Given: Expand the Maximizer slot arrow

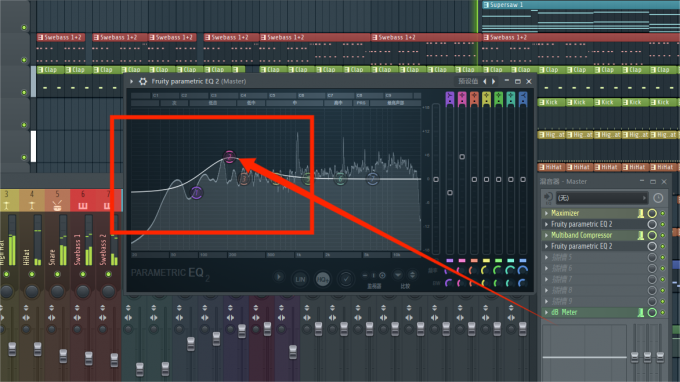Looking at the screenshot, I should [546, 213].
